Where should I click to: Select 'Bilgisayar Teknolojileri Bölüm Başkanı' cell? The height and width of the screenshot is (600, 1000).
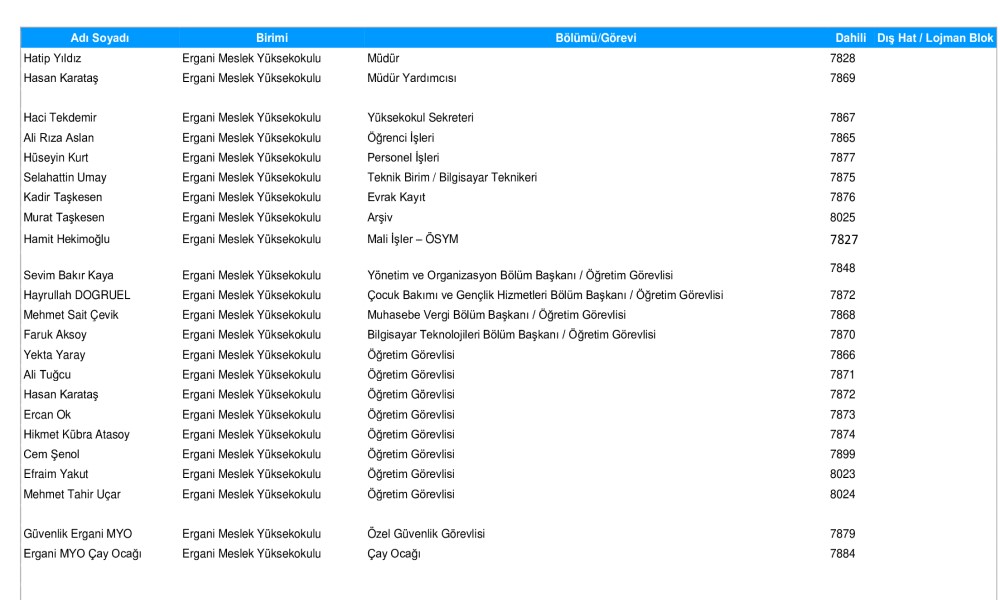462,335
